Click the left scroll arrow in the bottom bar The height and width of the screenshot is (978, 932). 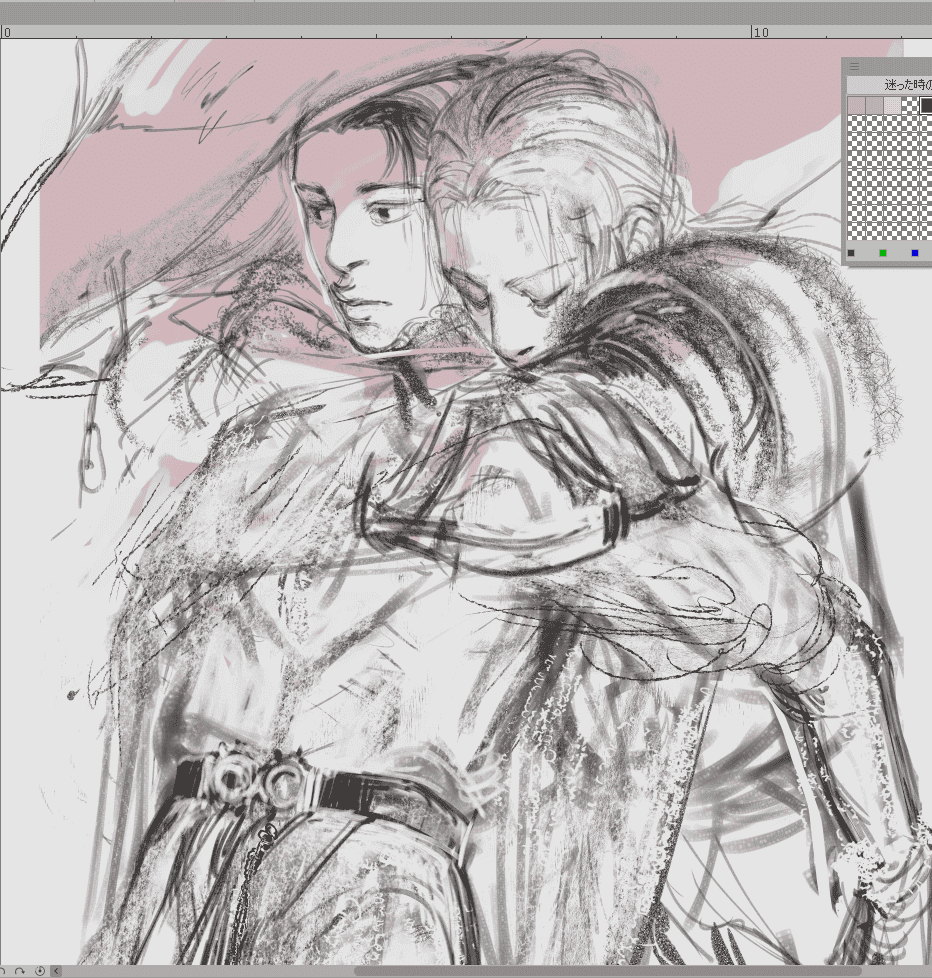click(x=56, y=969)
